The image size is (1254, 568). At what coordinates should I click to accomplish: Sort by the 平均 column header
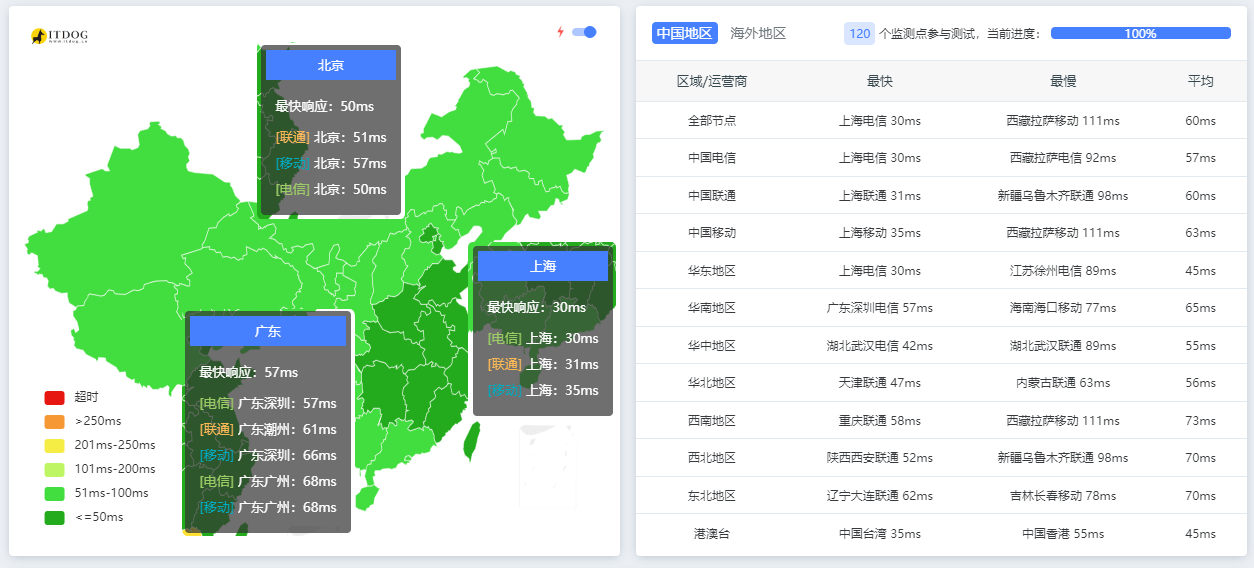pos(1200,81)
